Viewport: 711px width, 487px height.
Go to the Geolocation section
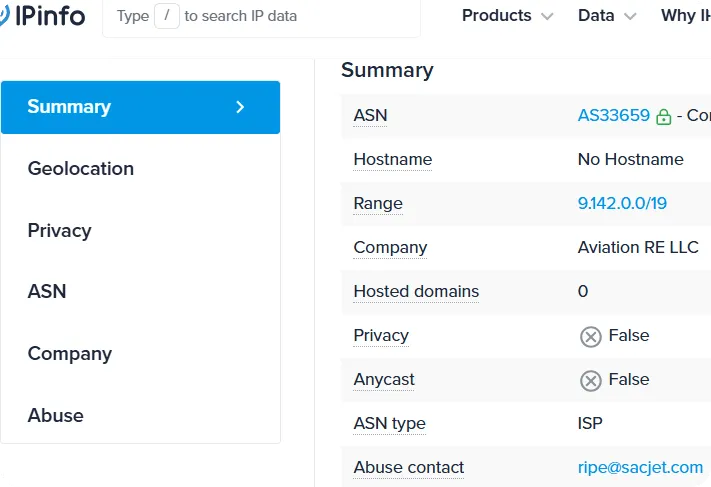(81, 169)
